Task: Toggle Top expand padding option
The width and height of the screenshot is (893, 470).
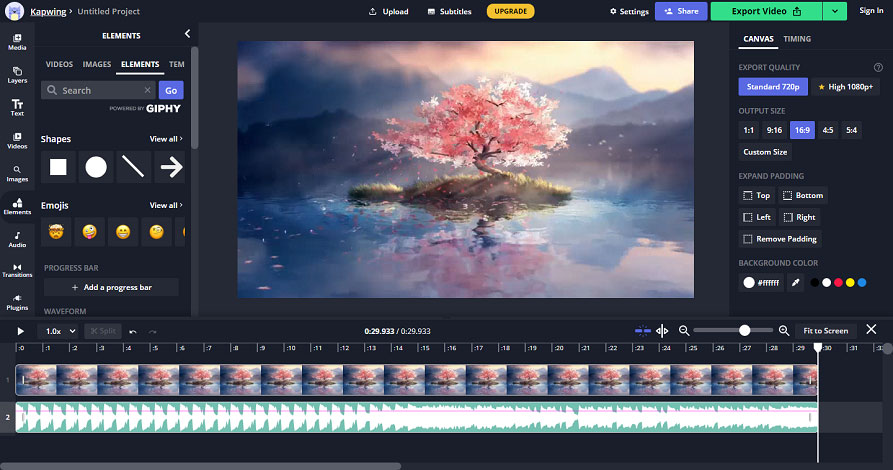Action: click(x=756, y=195)
